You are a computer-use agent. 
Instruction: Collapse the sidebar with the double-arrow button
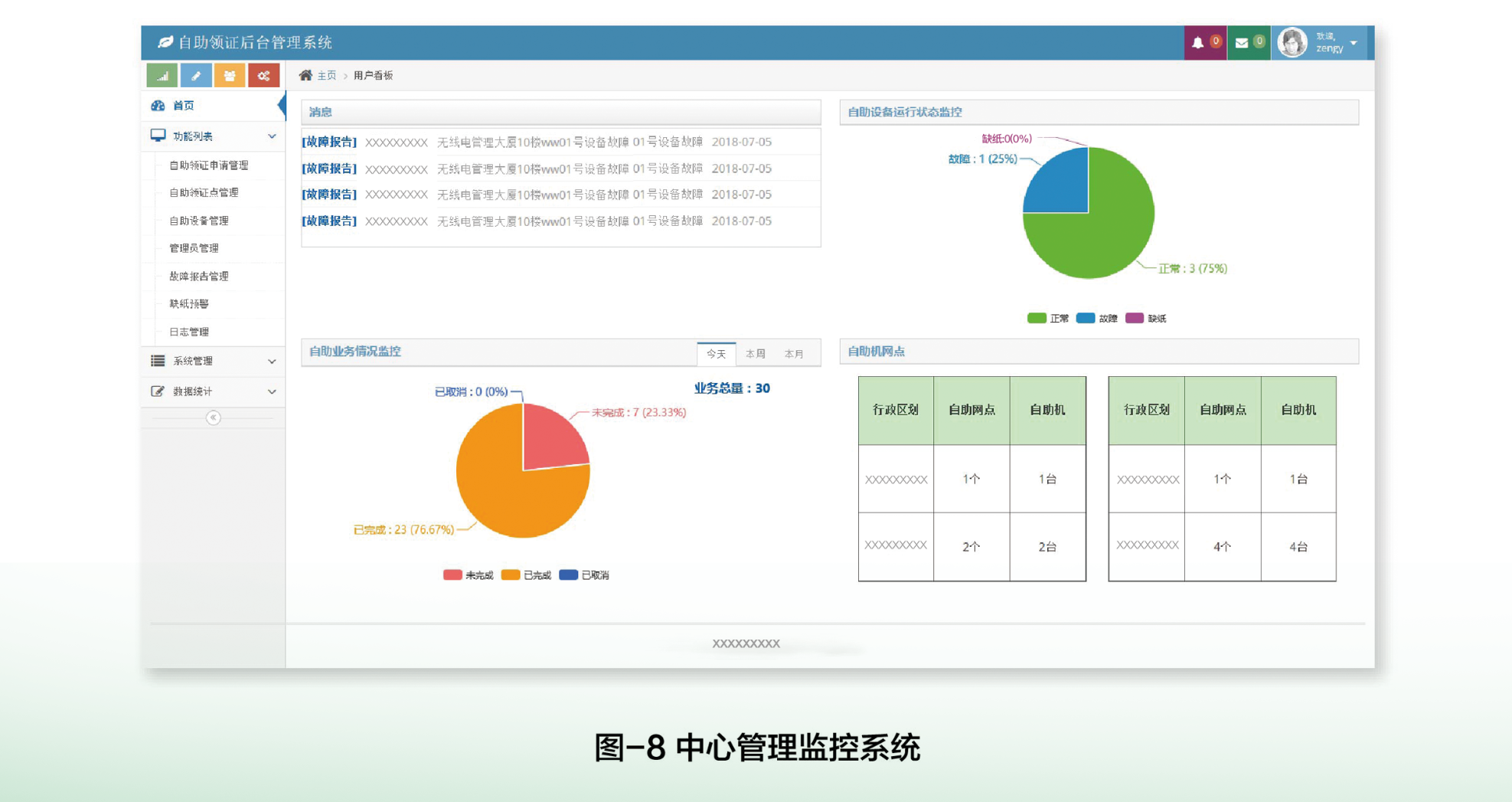click(214, 417)
